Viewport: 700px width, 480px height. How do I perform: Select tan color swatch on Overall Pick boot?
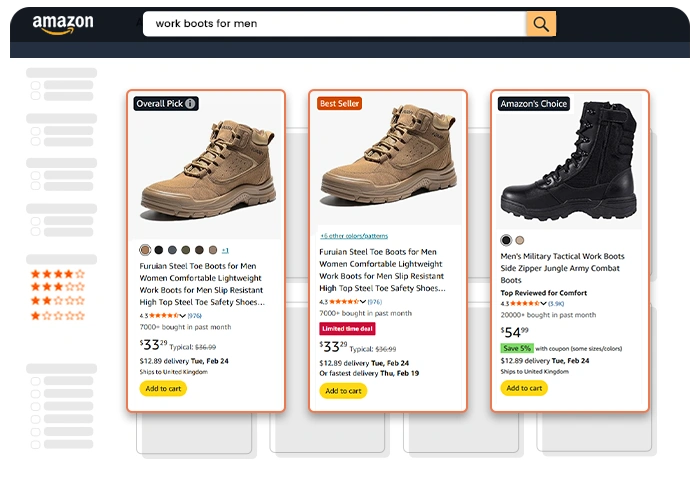[x=145, y=249]
